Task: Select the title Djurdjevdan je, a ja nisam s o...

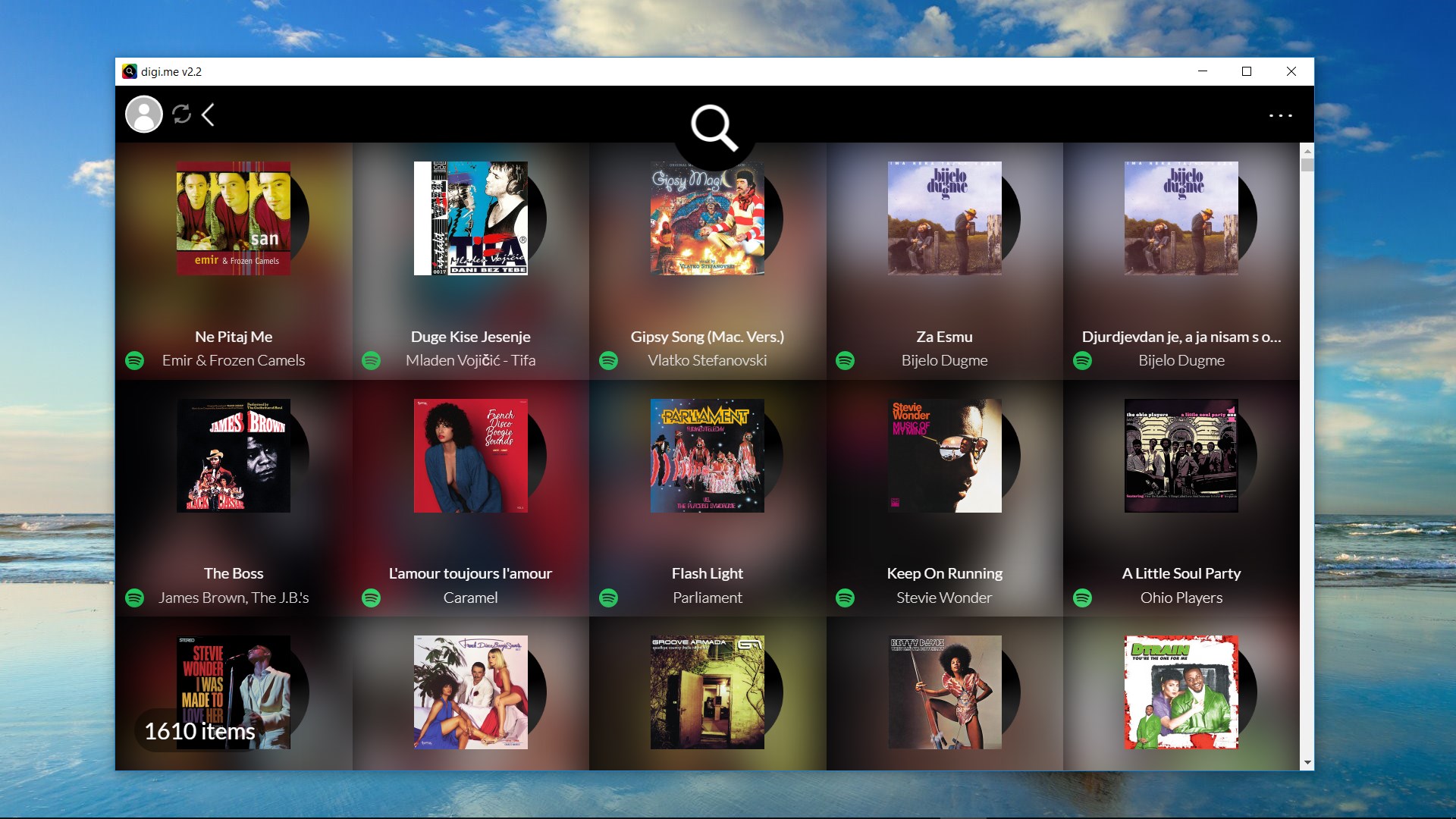Action: (x=1181, y=337)
